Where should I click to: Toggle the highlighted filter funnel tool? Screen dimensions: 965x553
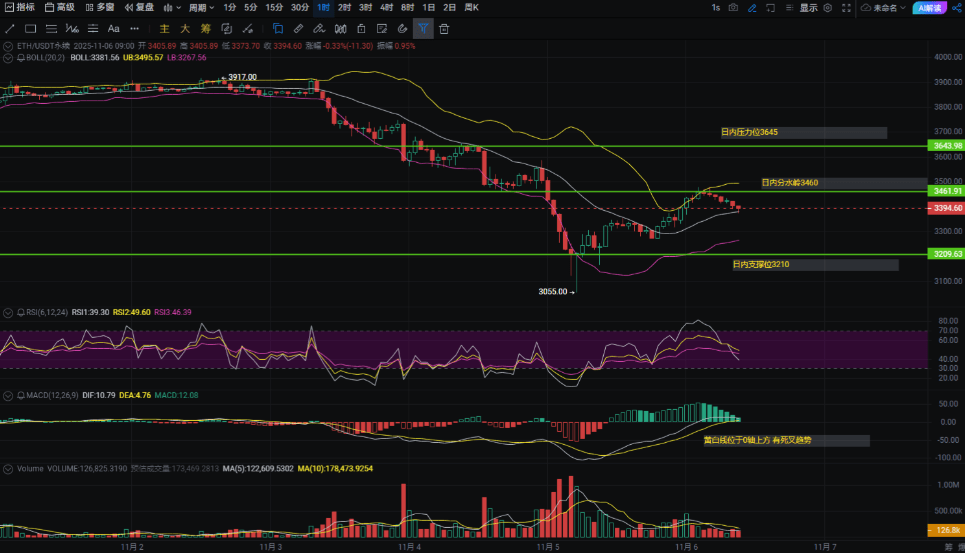point(423,29)
